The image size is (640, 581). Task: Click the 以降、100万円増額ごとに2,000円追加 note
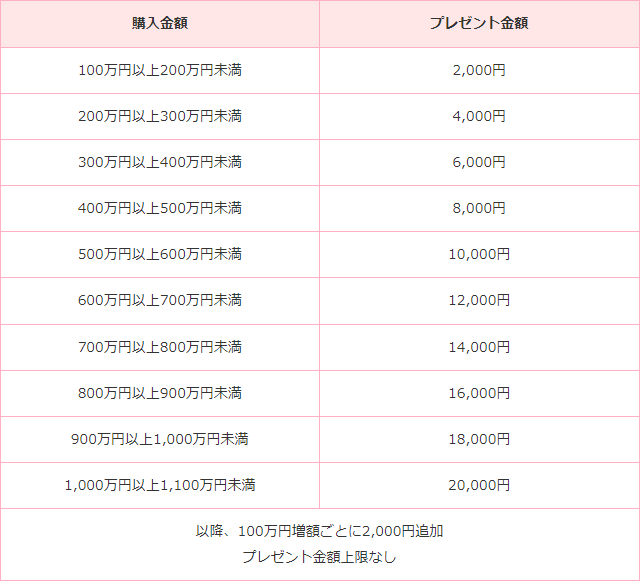pos(319,531)
